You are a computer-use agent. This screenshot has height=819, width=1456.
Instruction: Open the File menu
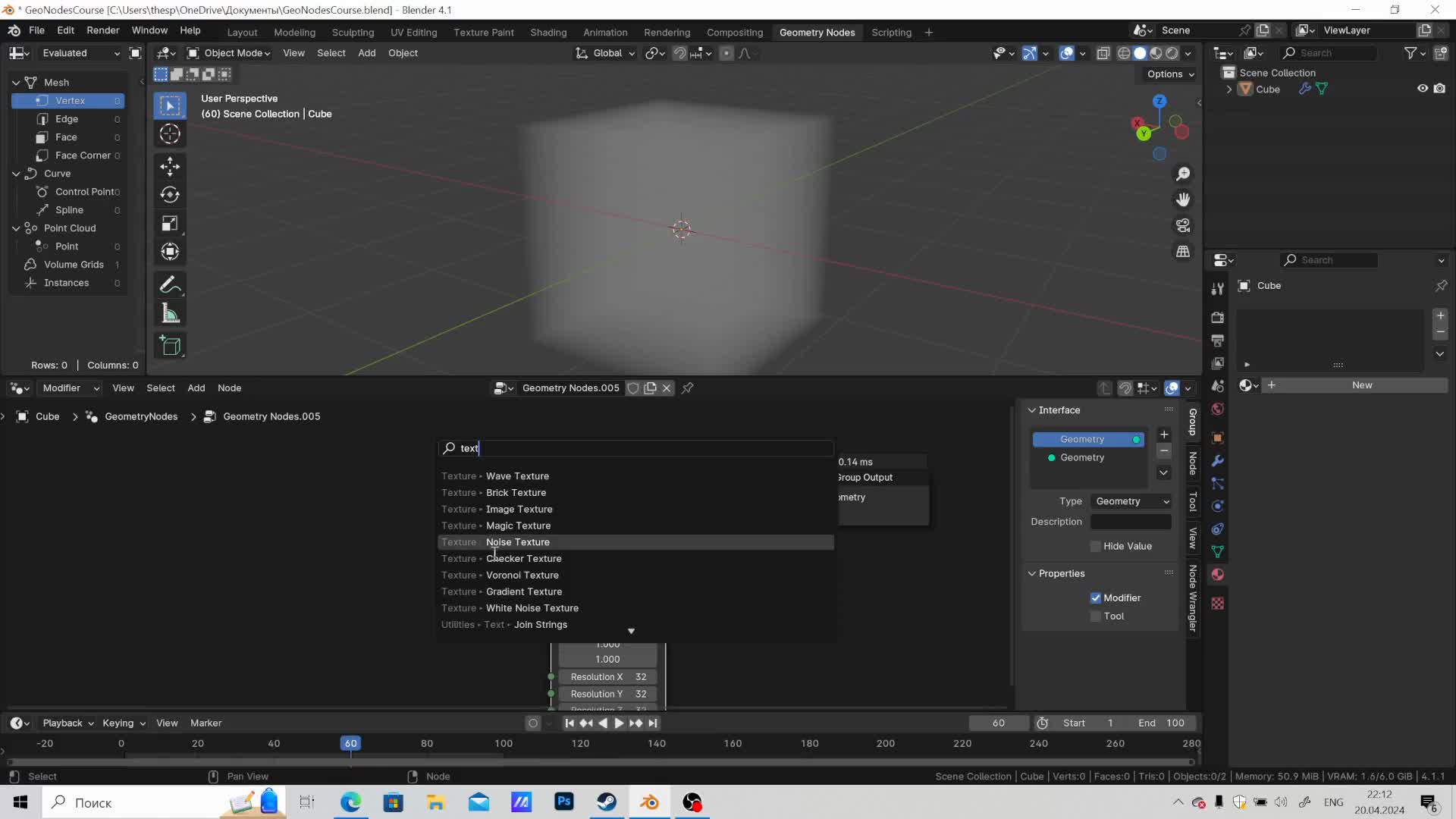click(x=36, y=30)
